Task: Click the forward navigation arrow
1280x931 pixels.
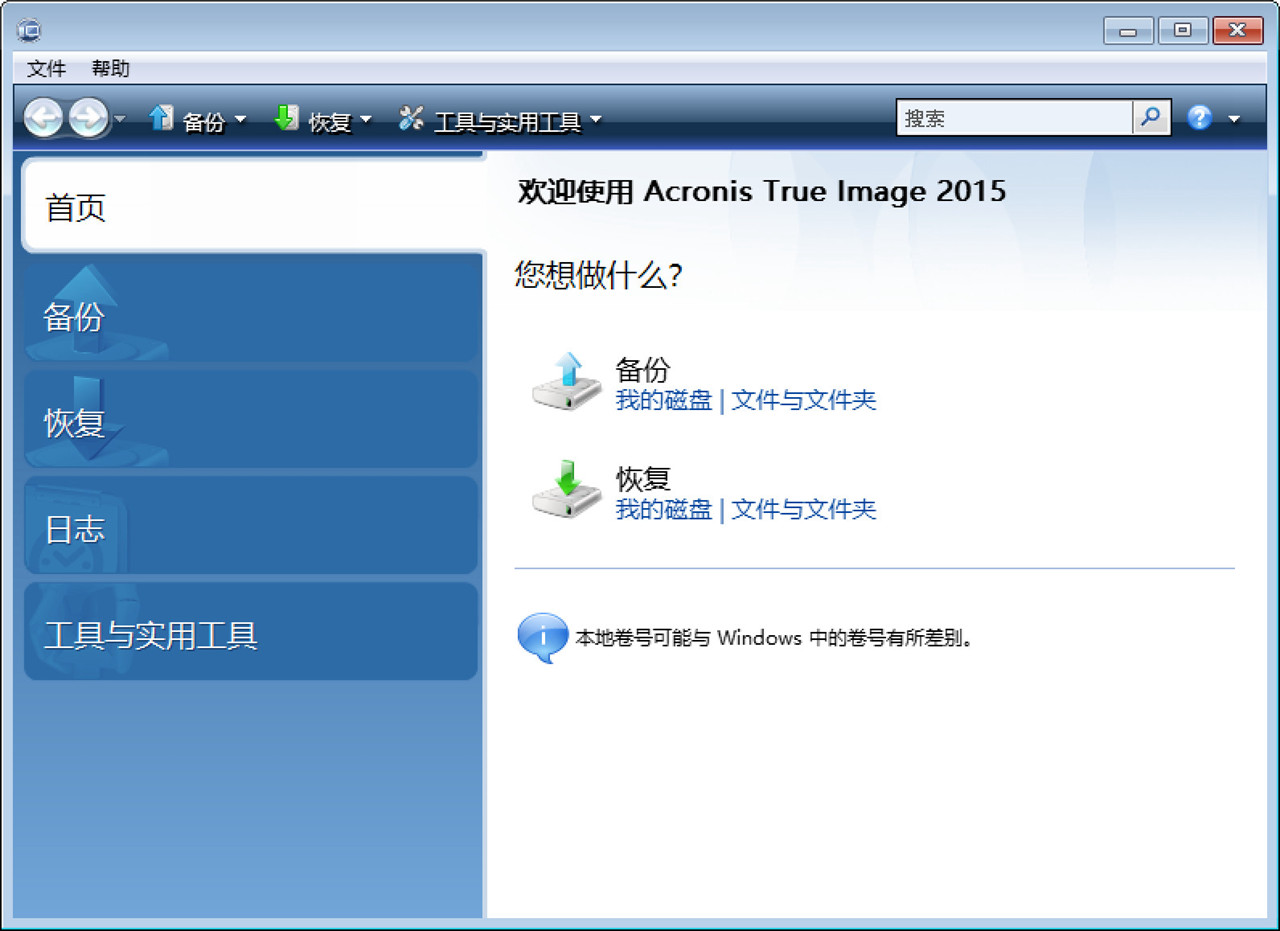Action: (x=87, y=118)
